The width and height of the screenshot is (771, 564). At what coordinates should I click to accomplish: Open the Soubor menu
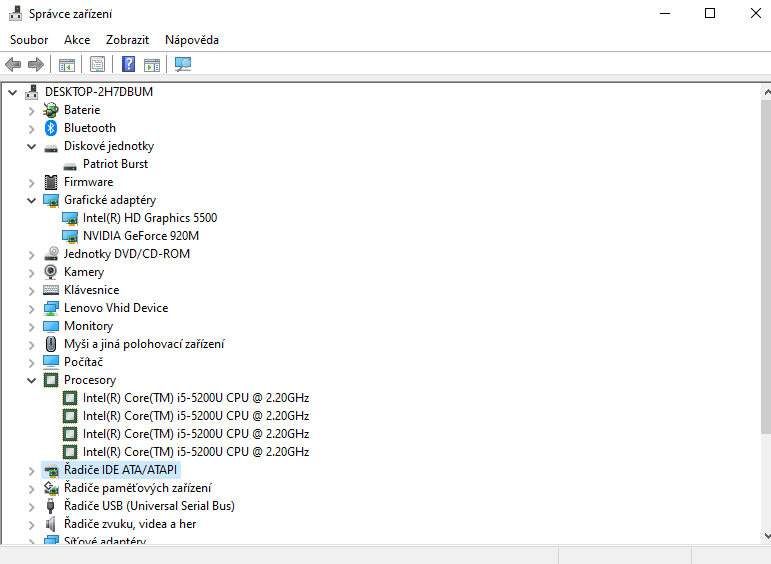[x=29, y=40]
